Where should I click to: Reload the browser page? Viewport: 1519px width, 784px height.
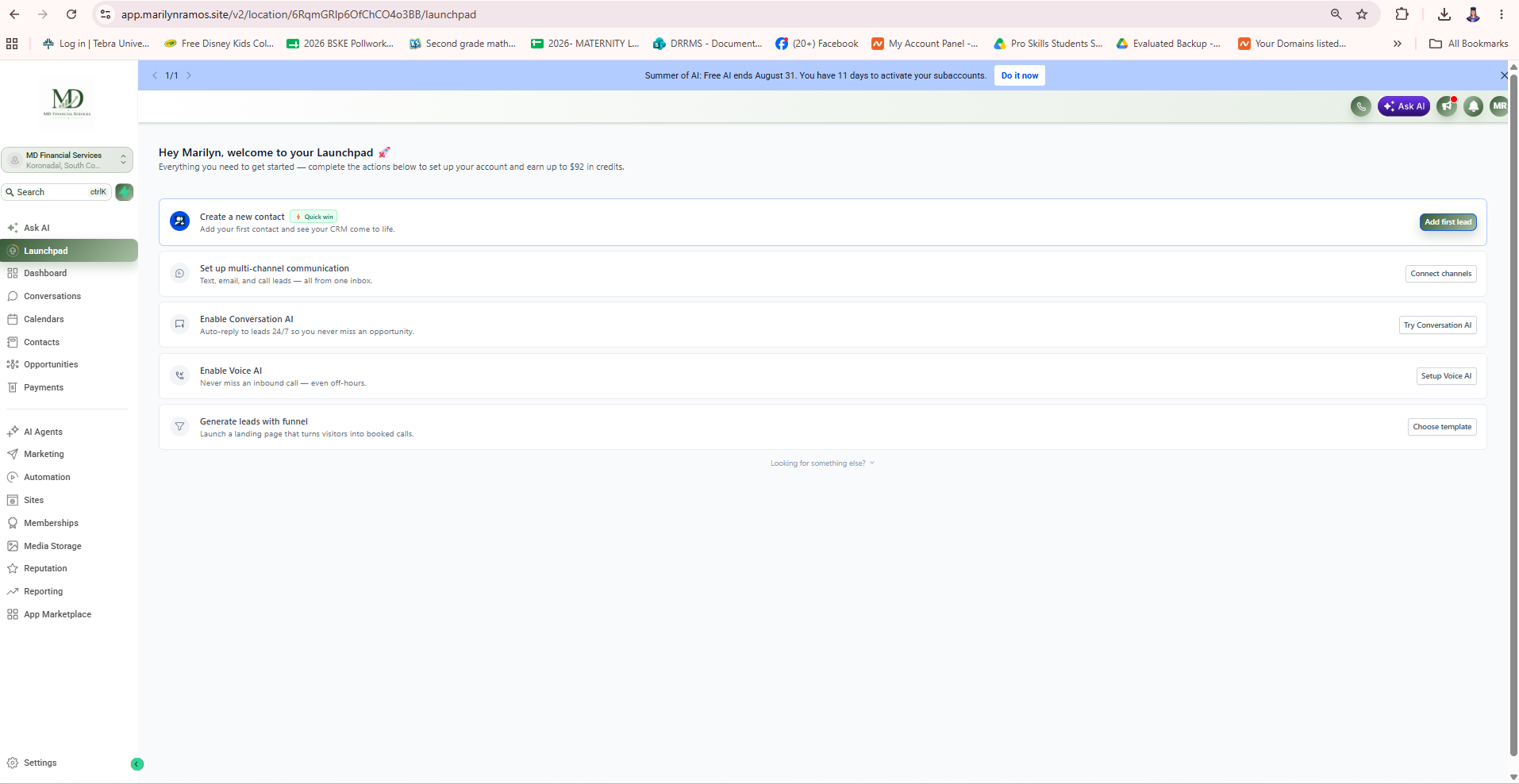pyautogui.click(x=71, y=14)
